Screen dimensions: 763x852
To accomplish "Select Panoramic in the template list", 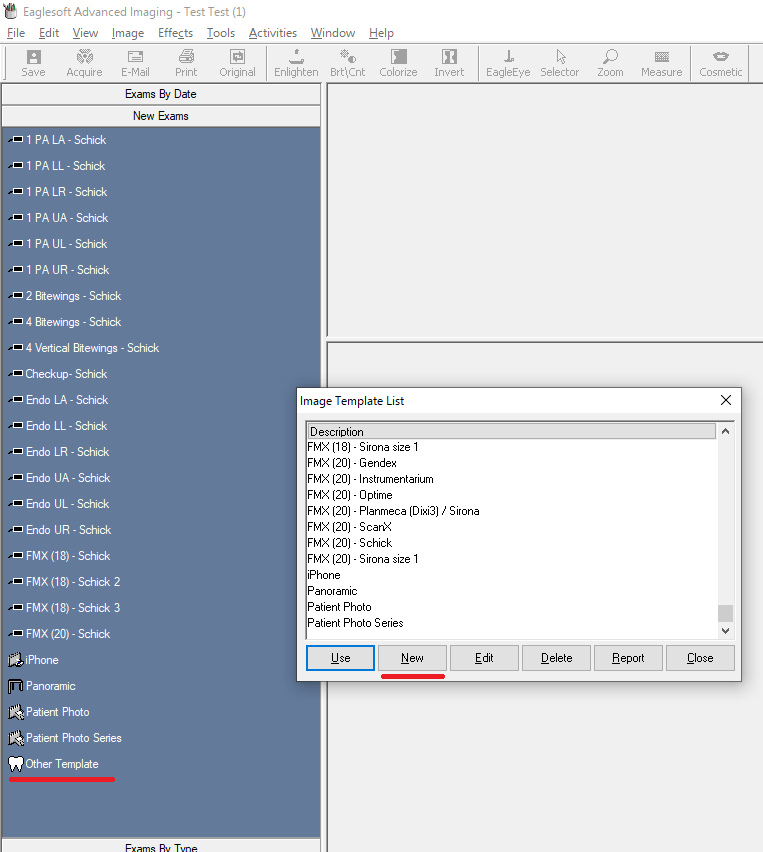I will (332, 591).
